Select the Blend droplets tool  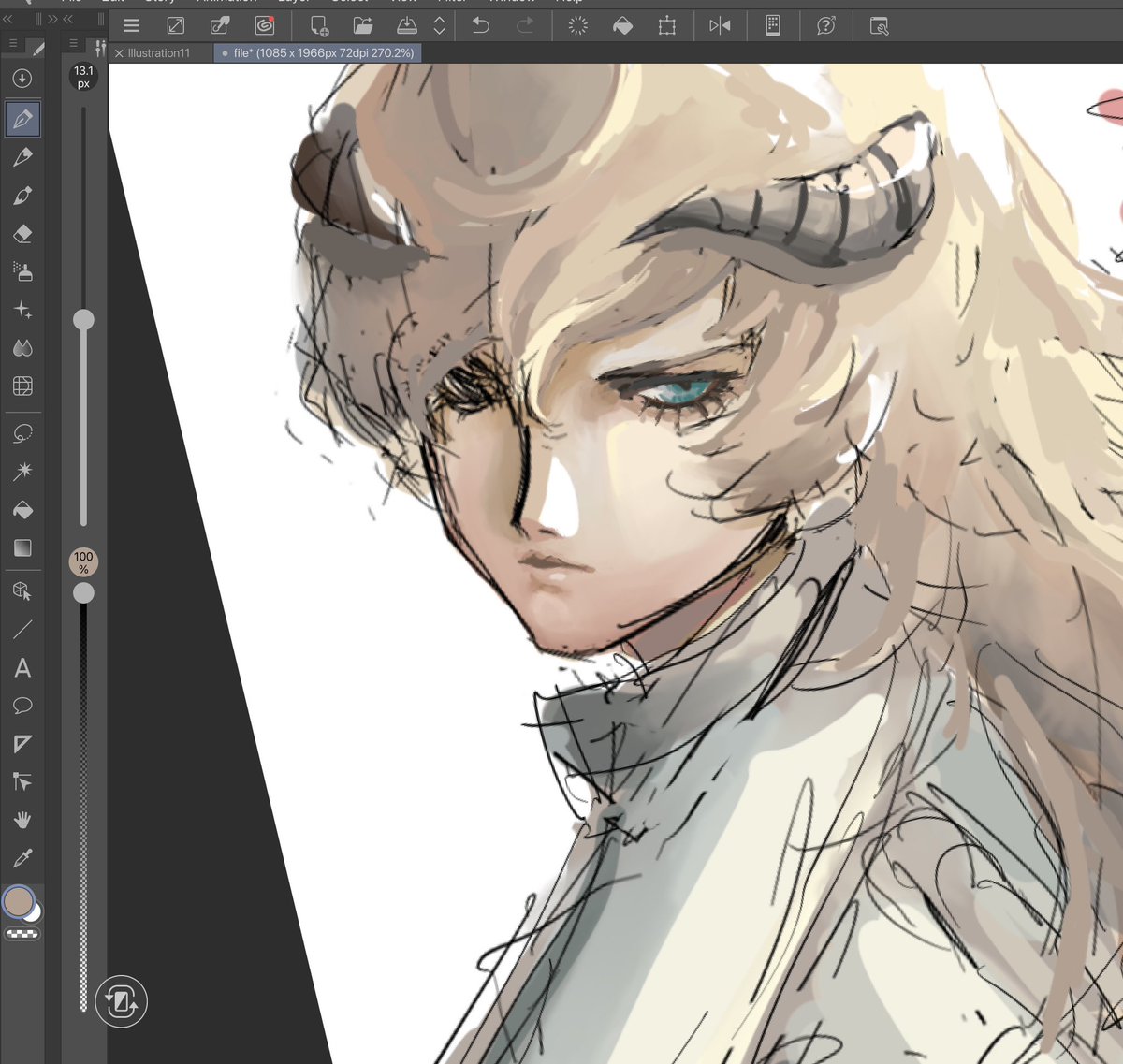[22, 348]
